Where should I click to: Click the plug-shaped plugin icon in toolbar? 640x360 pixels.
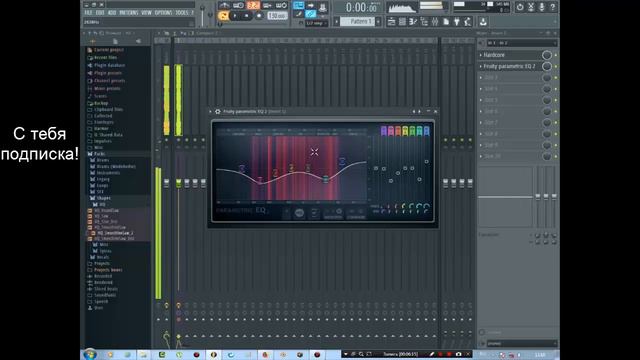[457, 22]
